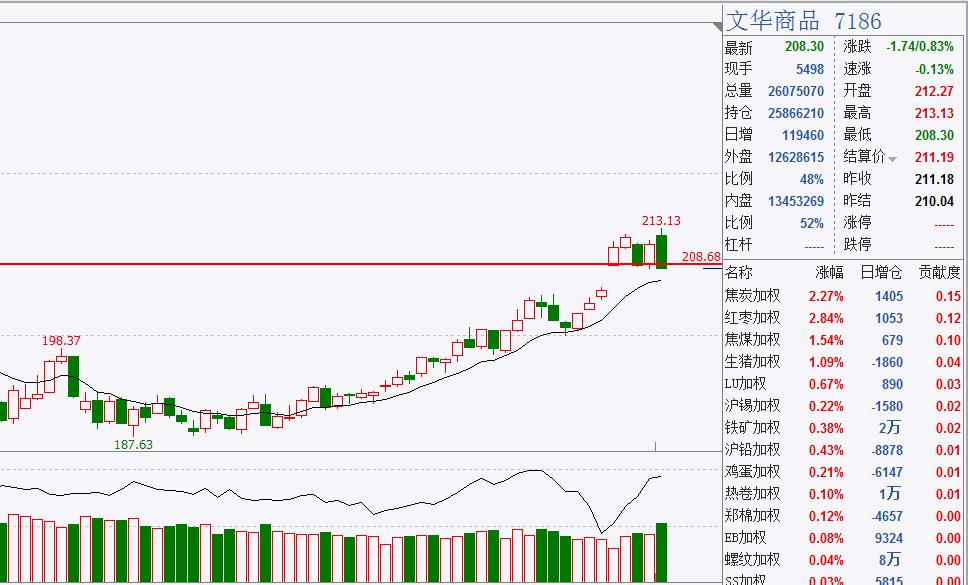
Task: Select the 沪锡加权 row
Action: pos(843,406)
